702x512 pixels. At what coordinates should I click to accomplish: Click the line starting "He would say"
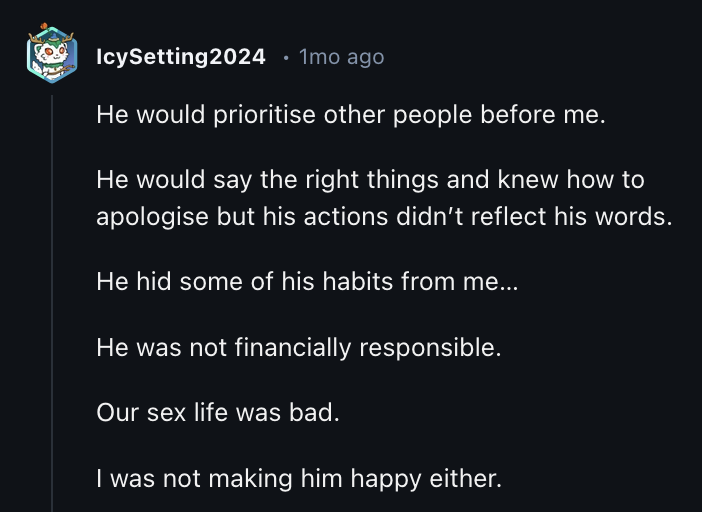coord(370,180)
